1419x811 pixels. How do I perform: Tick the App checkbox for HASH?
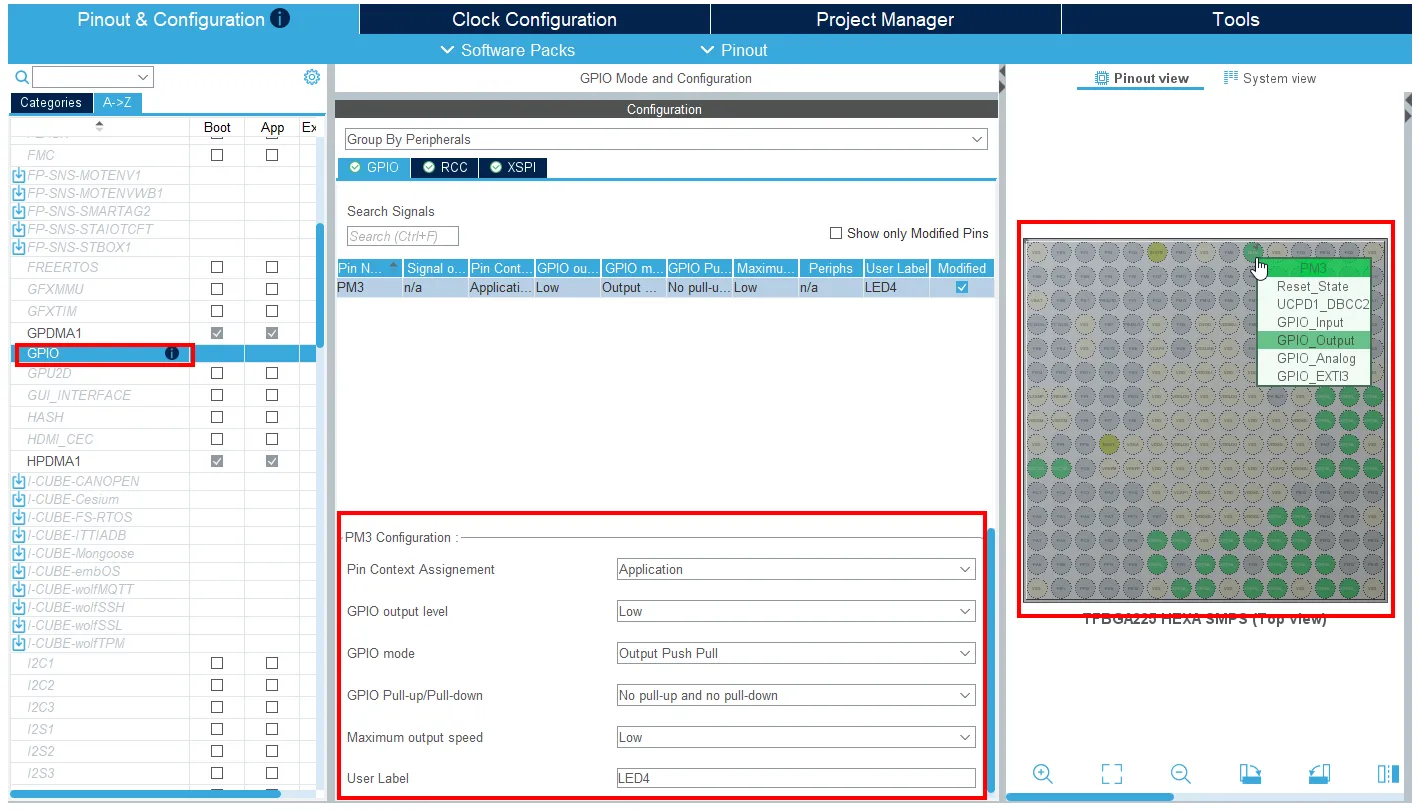pos(272,417)
